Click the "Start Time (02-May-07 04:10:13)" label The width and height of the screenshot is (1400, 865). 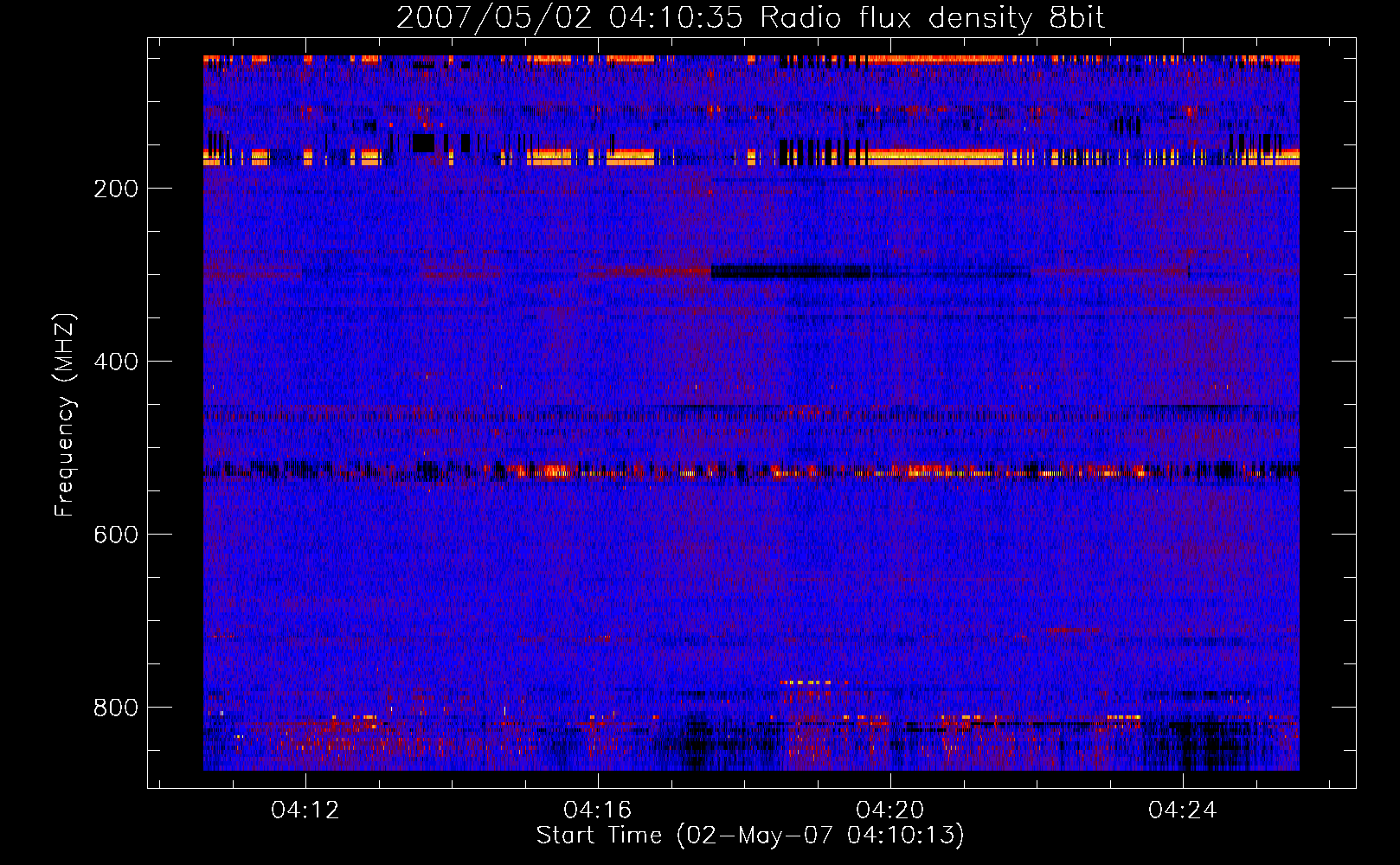point(750,836)
